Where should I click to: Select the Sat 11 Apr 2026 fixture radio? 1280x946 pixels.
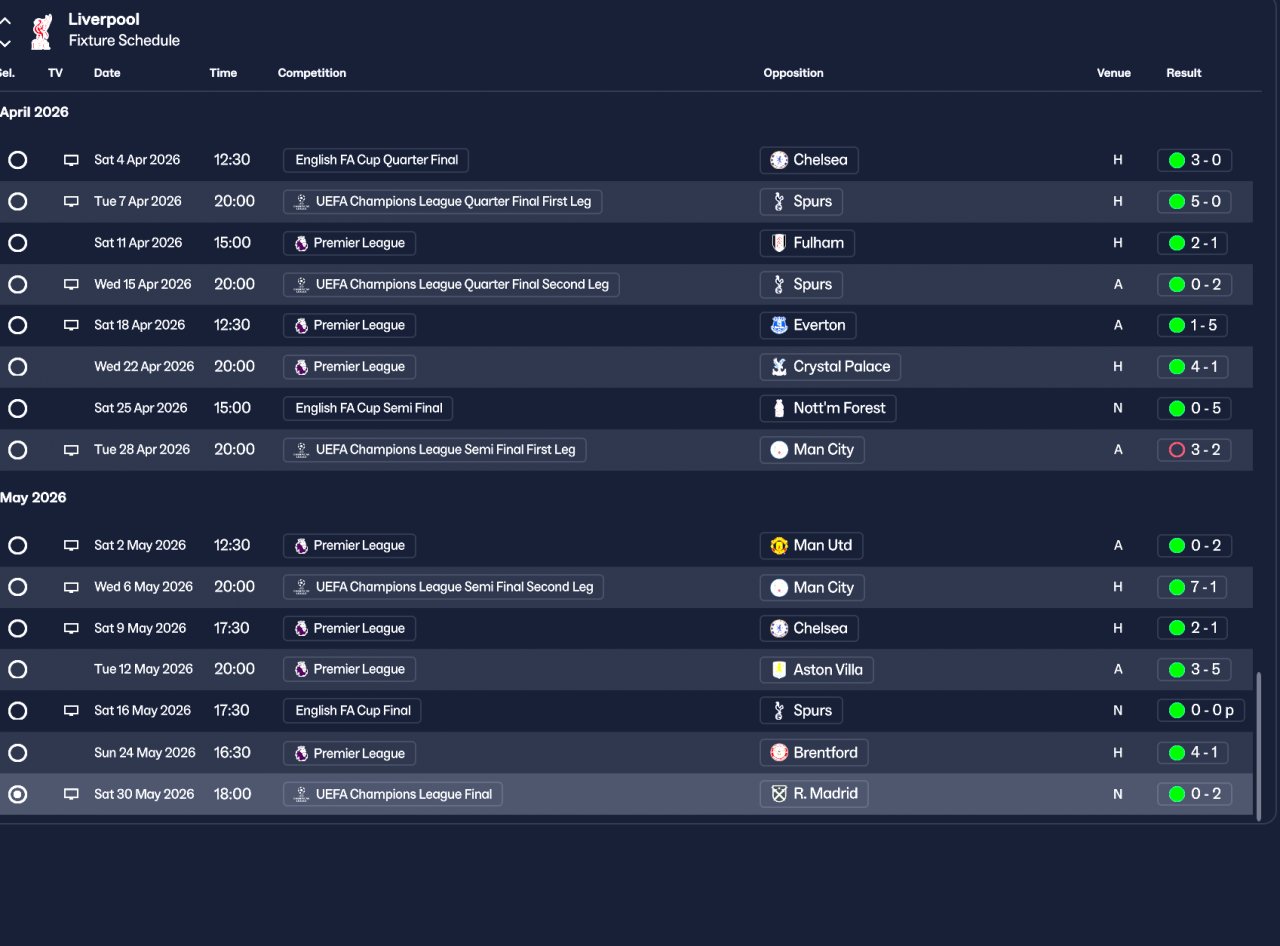pyautogui.click(x=17, y=243)
